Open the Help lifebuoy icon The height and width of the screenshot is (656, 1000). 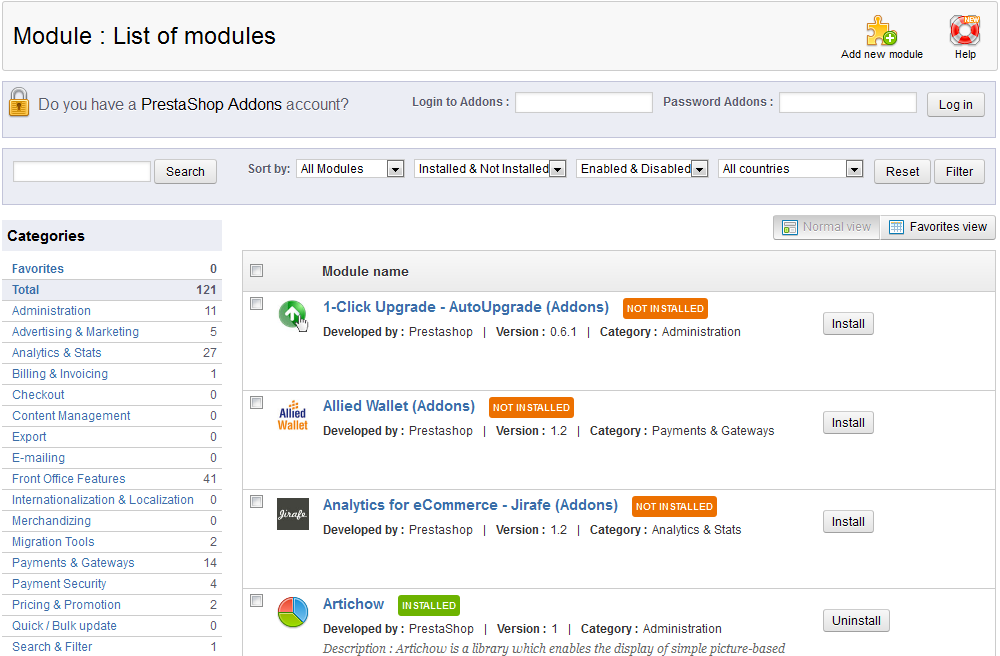tap(965, 30)
